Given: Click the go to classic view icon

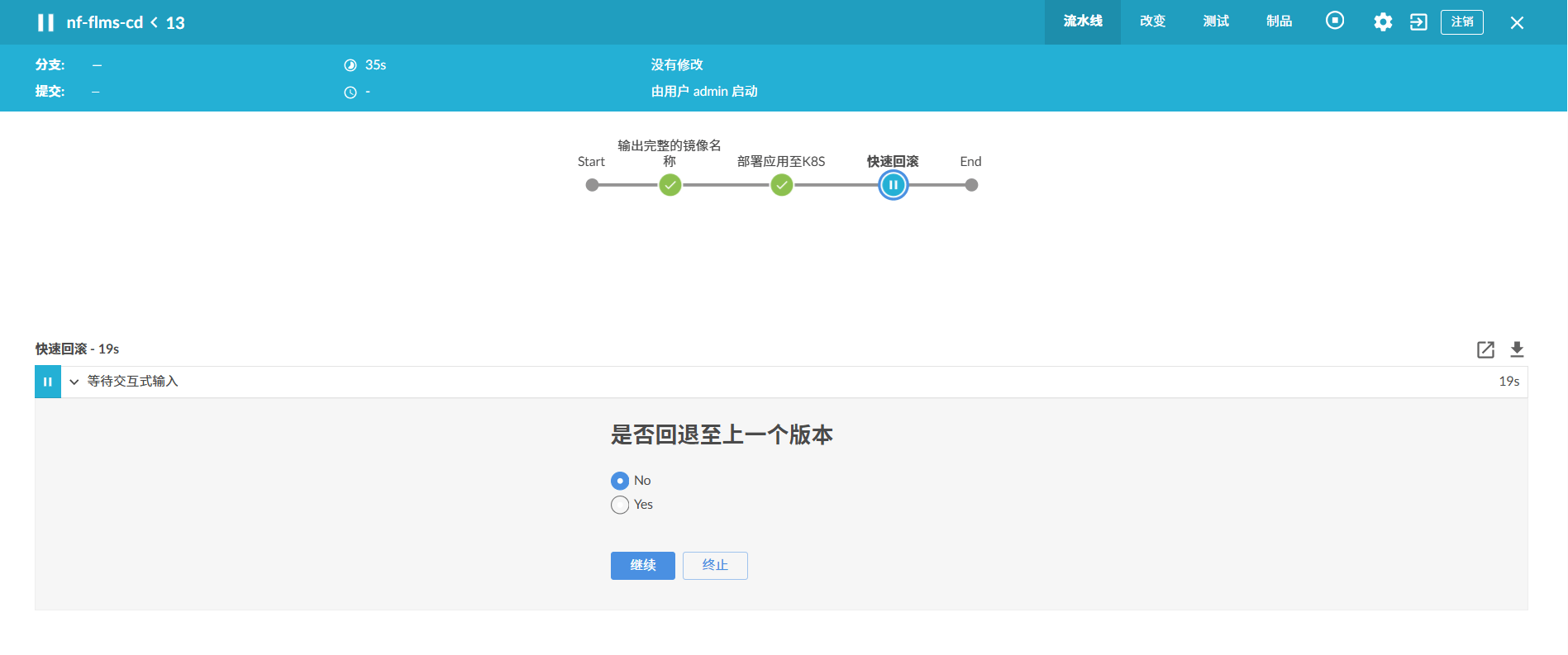Looking at the screenshot, I should point(1418,22).
